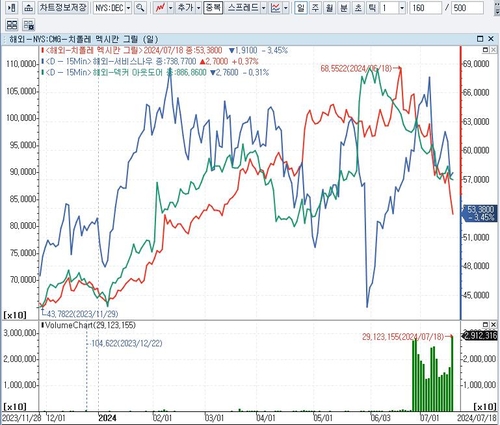Click the green 덱커 아웃도어 legend line
500x425 pixels.
[x=155, y=72]
